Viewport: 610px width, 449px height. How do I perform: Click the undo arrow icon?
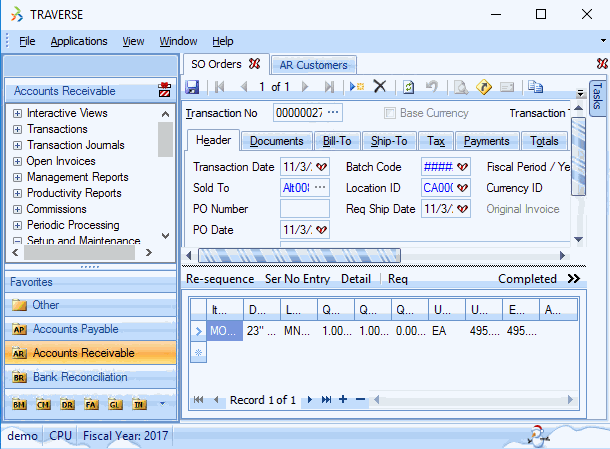pyautogui.click(x=432, y=86)
